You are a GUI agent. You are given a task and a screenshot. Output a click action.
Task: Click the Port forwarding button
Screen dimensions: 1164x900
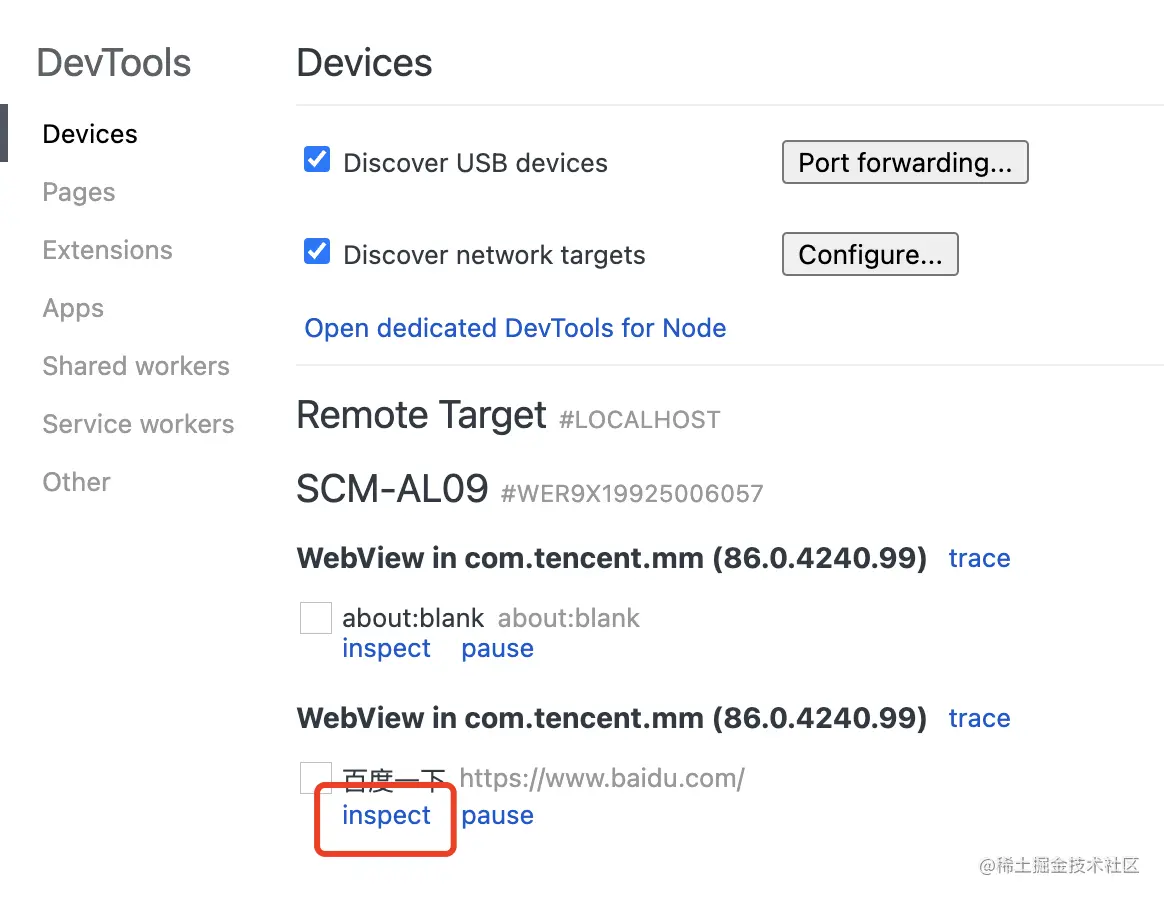click(x=905, y=163)
